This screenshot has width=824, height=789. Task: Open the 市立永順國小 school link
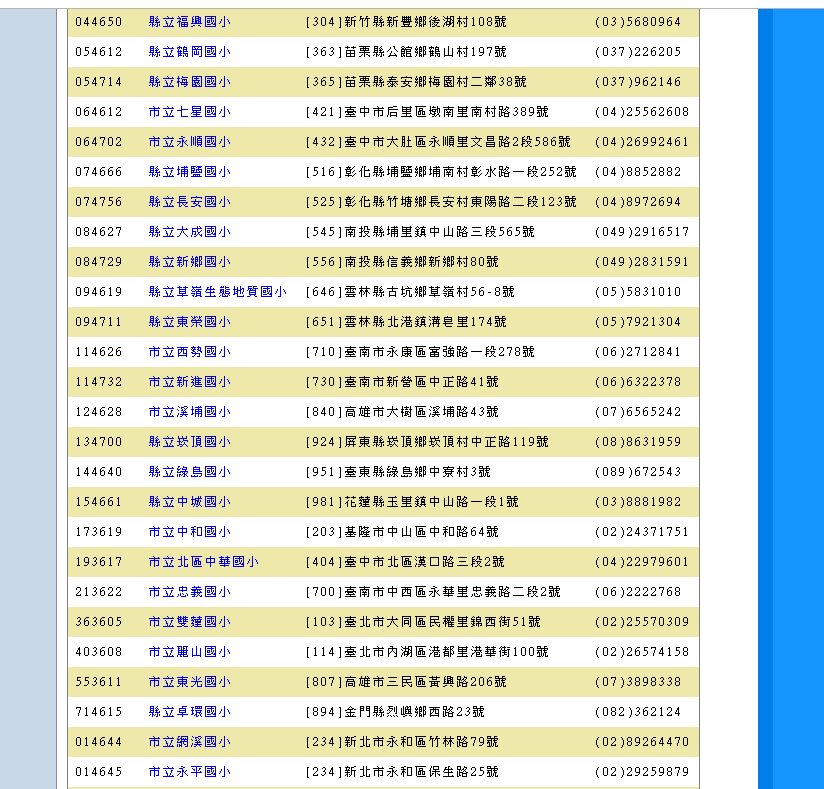189,142
